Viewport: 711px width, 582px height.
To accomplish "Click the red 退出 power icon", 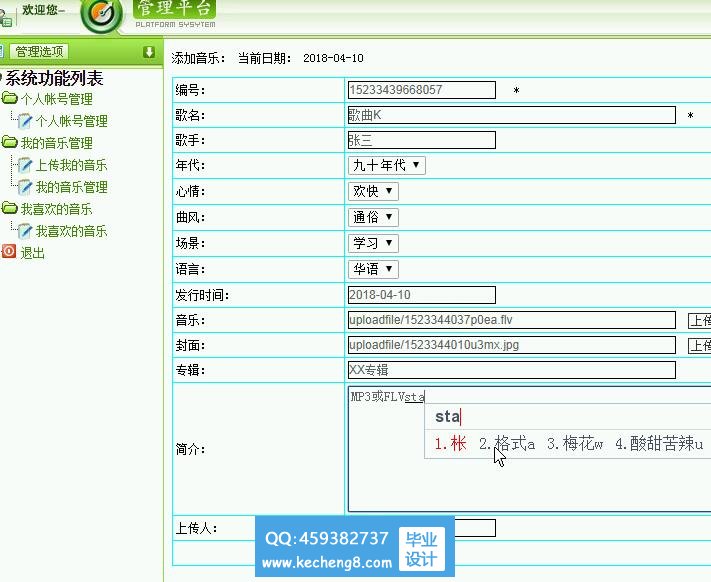I will click(9, 251).
